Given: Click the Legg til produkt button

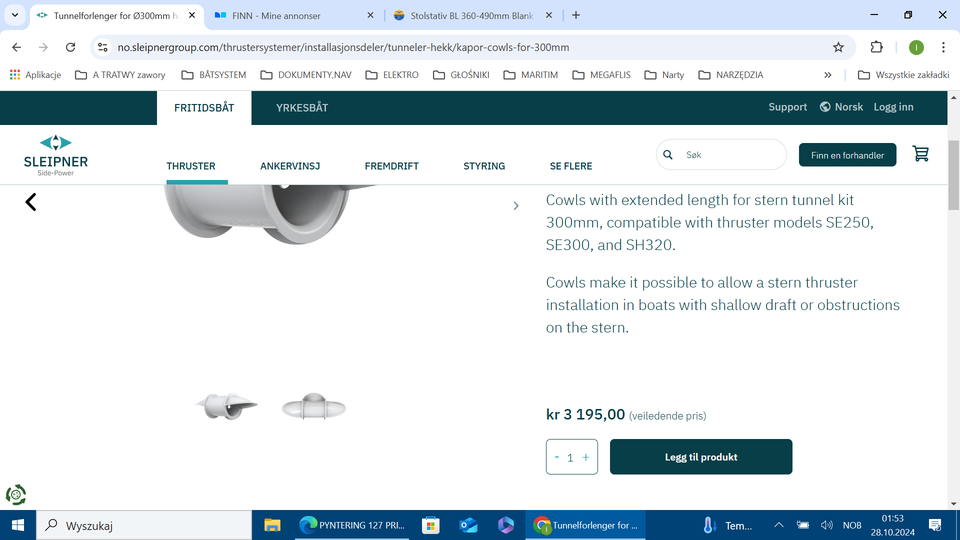Looking at the screenshot, I should [x=701, y=457].
